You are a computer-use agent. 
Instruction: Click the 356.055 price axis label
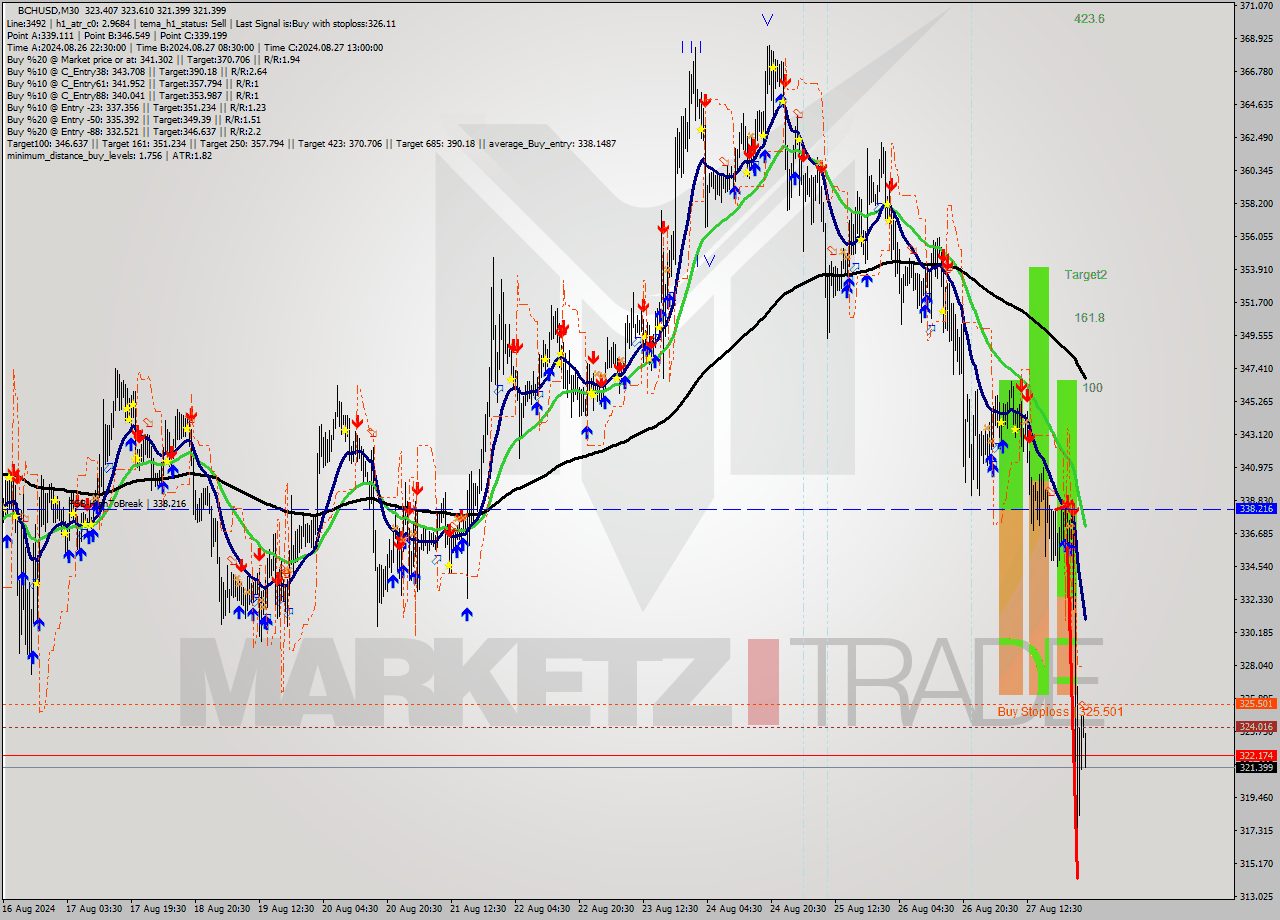1256,237
